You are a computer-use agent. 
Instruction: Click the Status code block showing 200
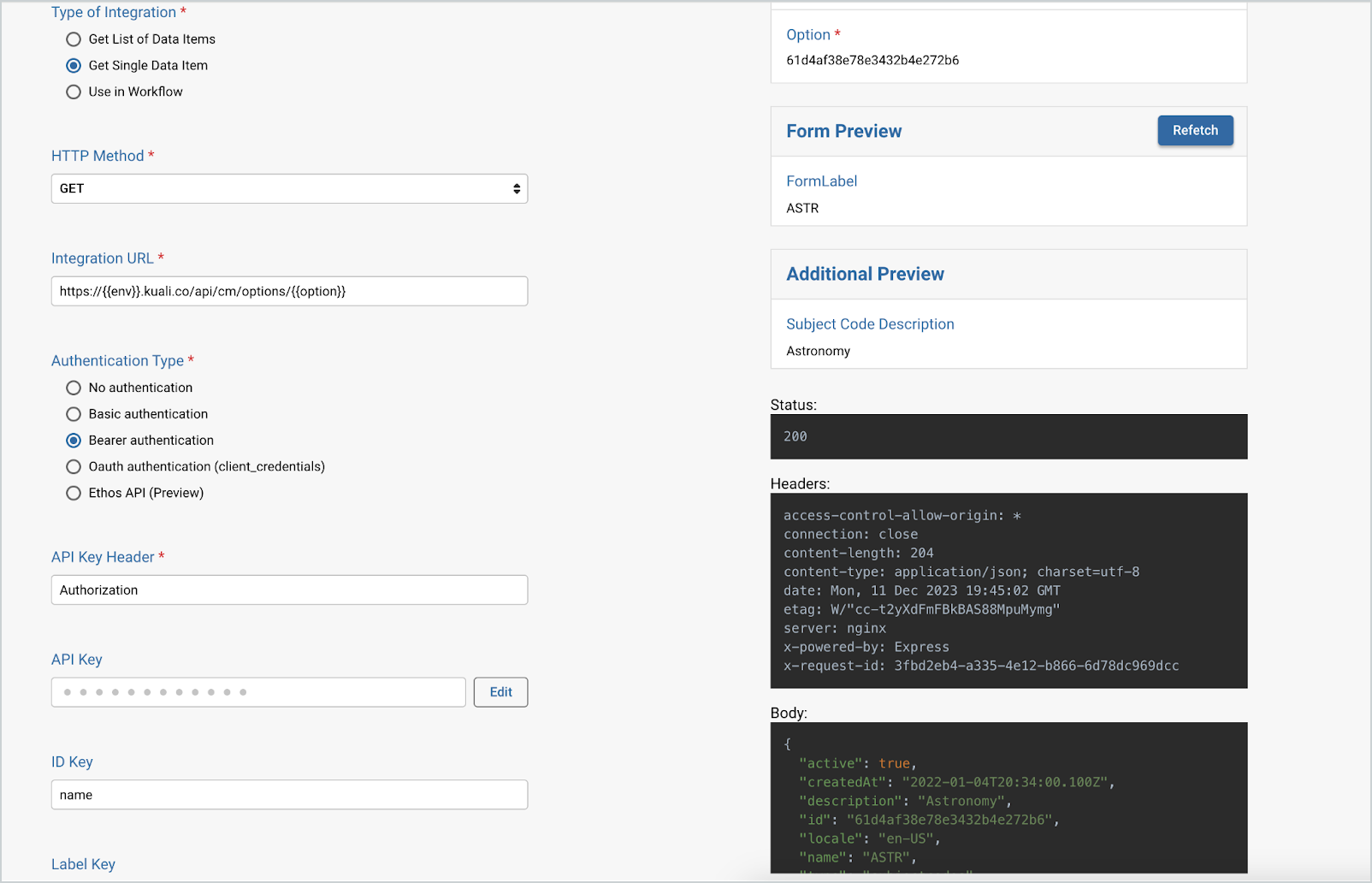[x=1008, y=436]
